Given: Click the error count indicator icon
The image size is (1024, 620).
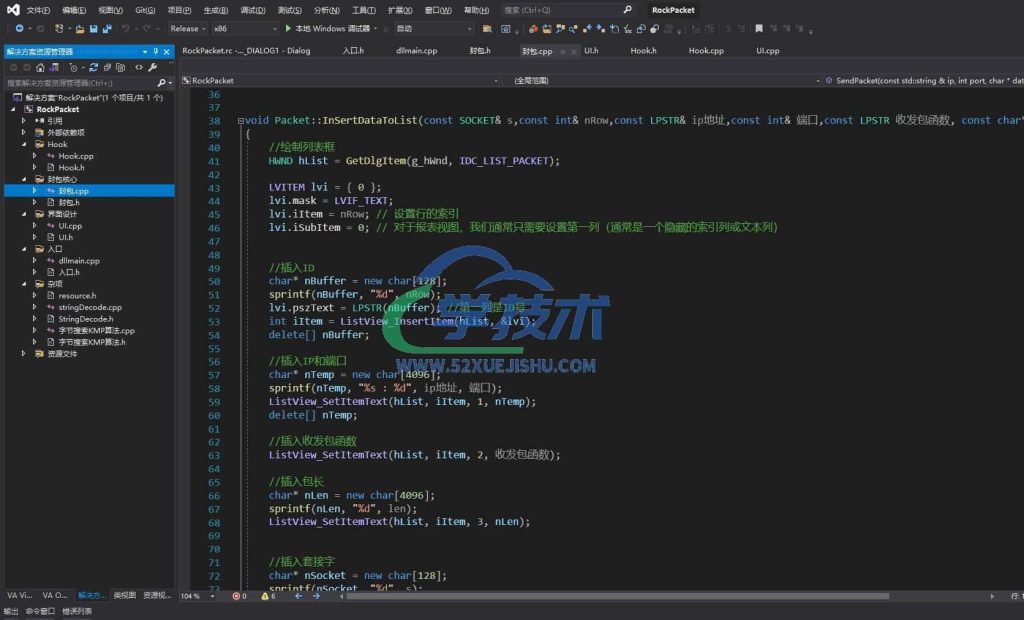Looking at the screenshot, I should 237,596.
